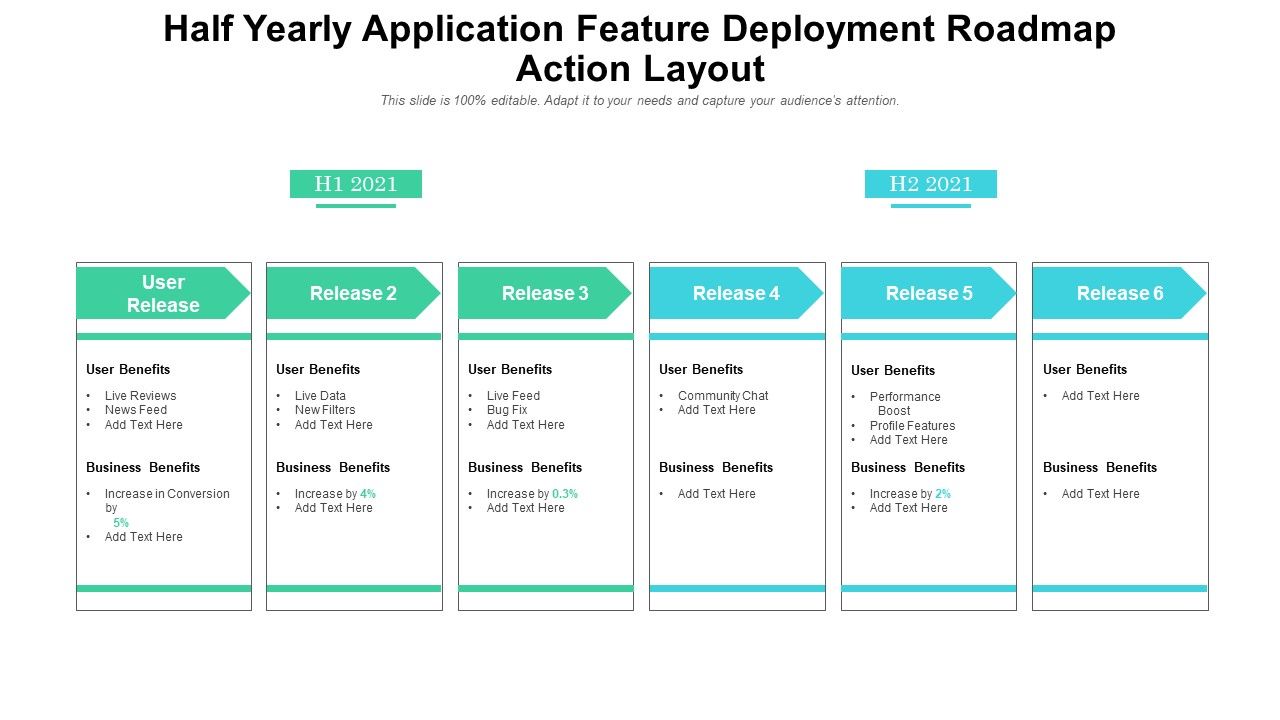Click 'Business Benefits' heading in Release 3 card
Screen dimensions: 1280x720
[x=525, y=467]
